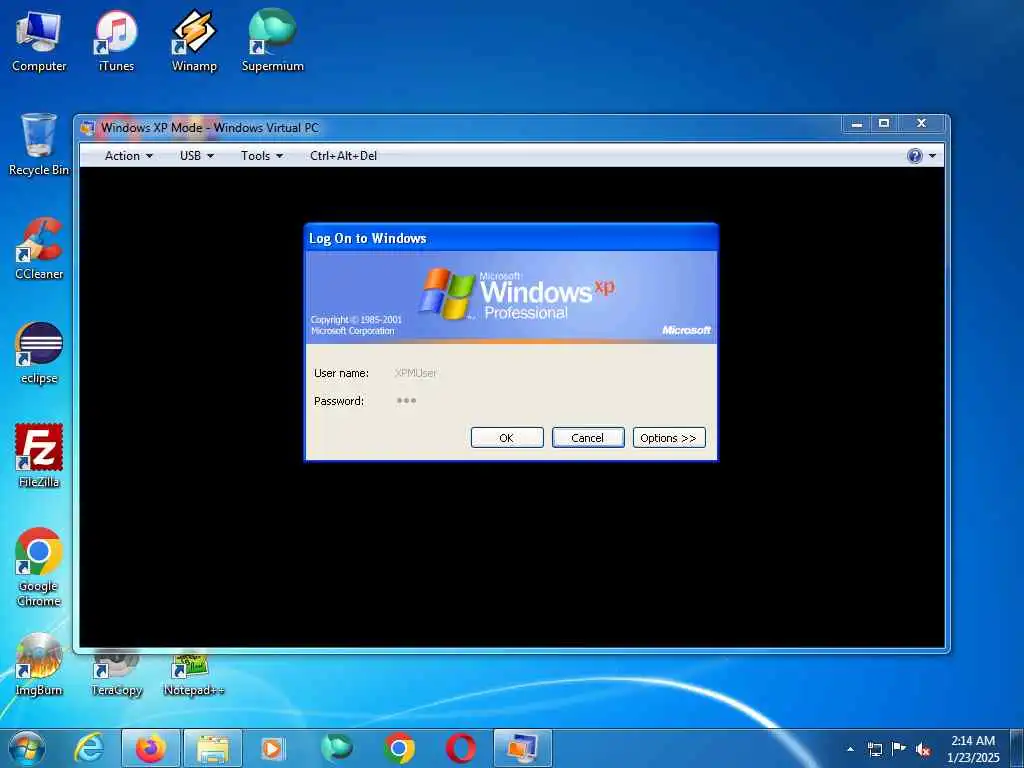
Task: Launch Internet Explorer from the taskbar
Action: [x=89, y=748]
